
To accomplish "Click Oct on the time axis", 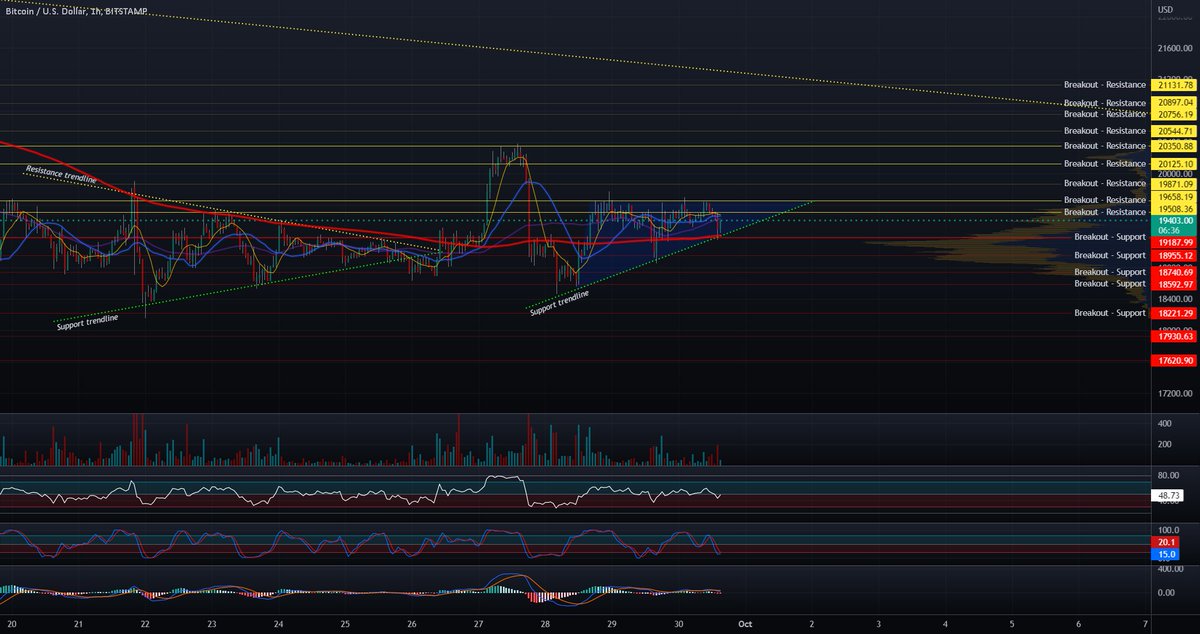I will click(x=745, y=624).
